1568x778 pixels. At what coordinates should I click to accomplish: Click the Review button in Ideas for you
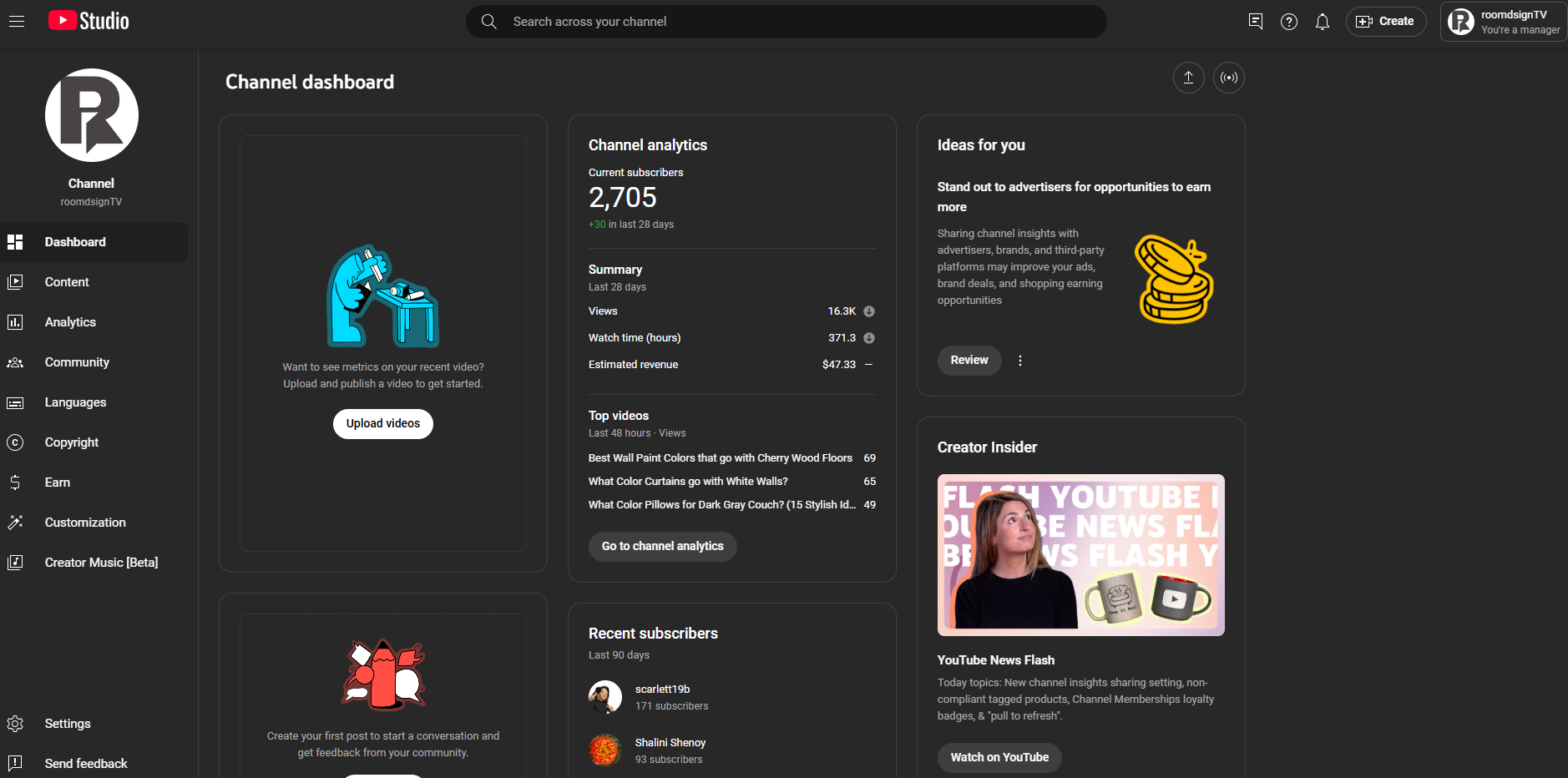point(969,361)
